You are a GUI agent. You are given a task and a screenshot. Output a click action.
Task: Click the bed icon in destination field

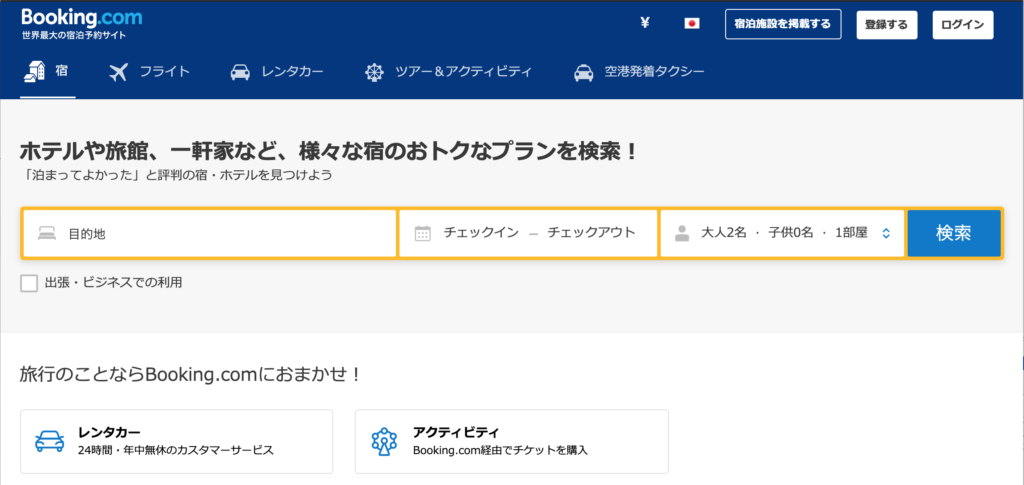pos(47,234)
